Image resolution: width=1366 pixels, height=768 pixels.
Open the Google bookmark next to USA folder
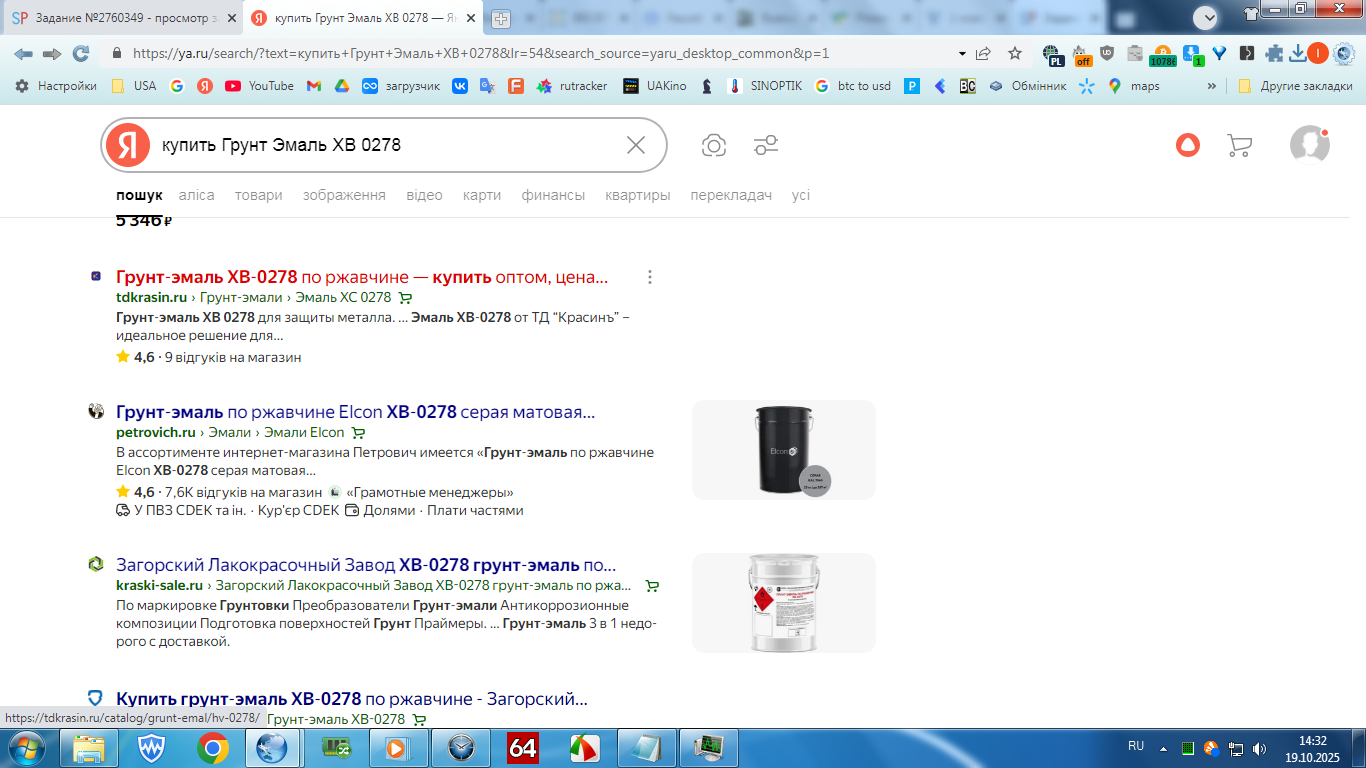click(177, 86)
